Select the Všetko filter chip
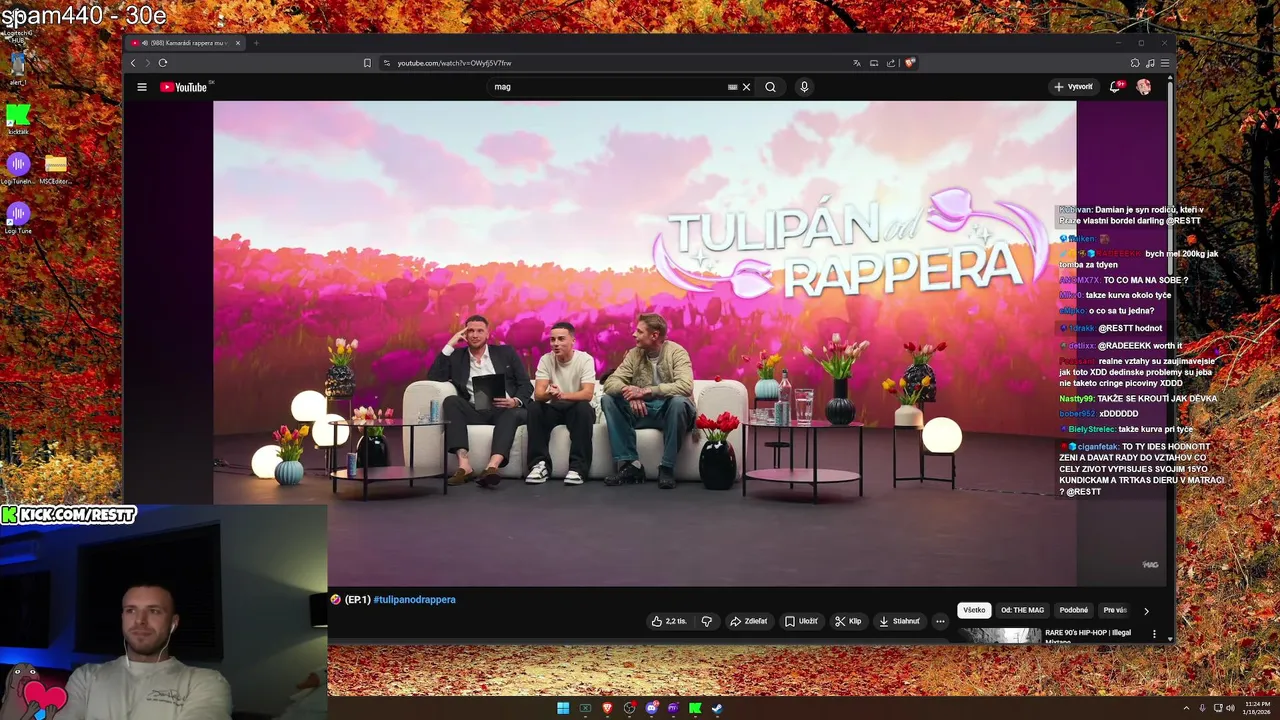The width and height of the screenshot is (1280, 720). [x=974, y=610]
